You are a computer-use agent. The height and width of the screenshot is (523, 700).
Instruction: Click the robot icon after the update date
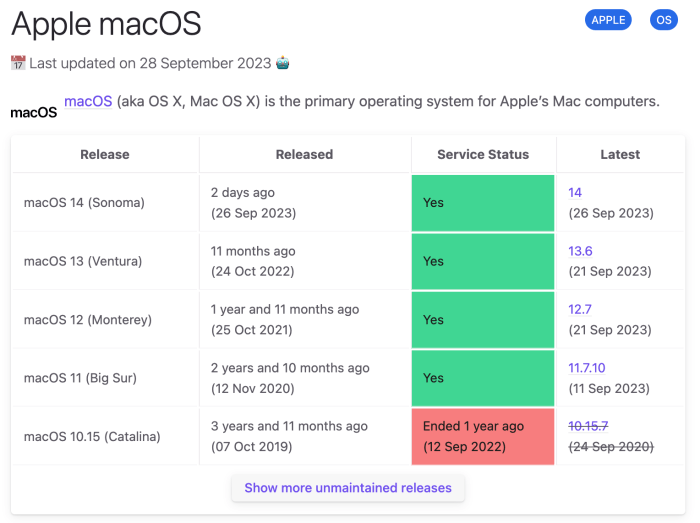(283, 63)
